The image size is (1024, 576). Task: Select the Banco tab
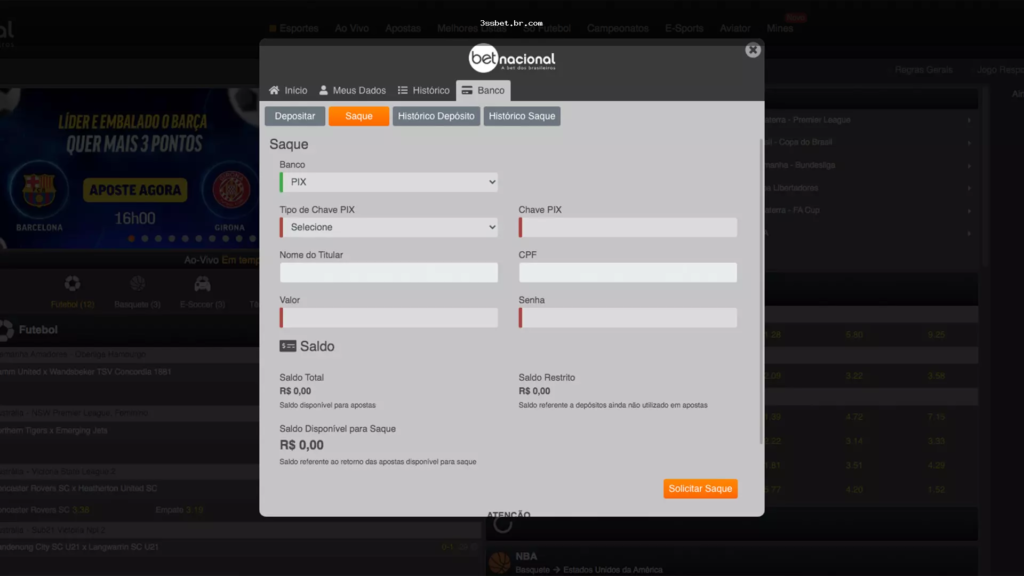[x=483, y=90]
